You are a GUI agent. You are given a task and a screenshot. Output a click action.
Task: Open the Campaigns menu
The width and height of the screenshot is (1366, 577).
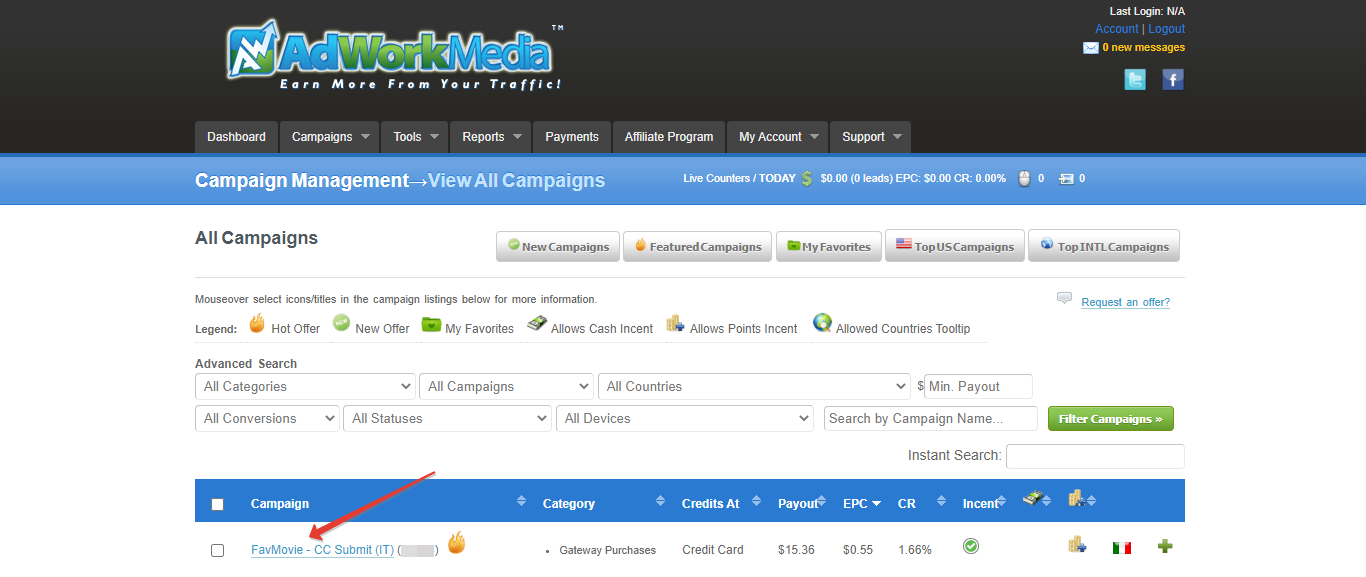click(322, 137)
